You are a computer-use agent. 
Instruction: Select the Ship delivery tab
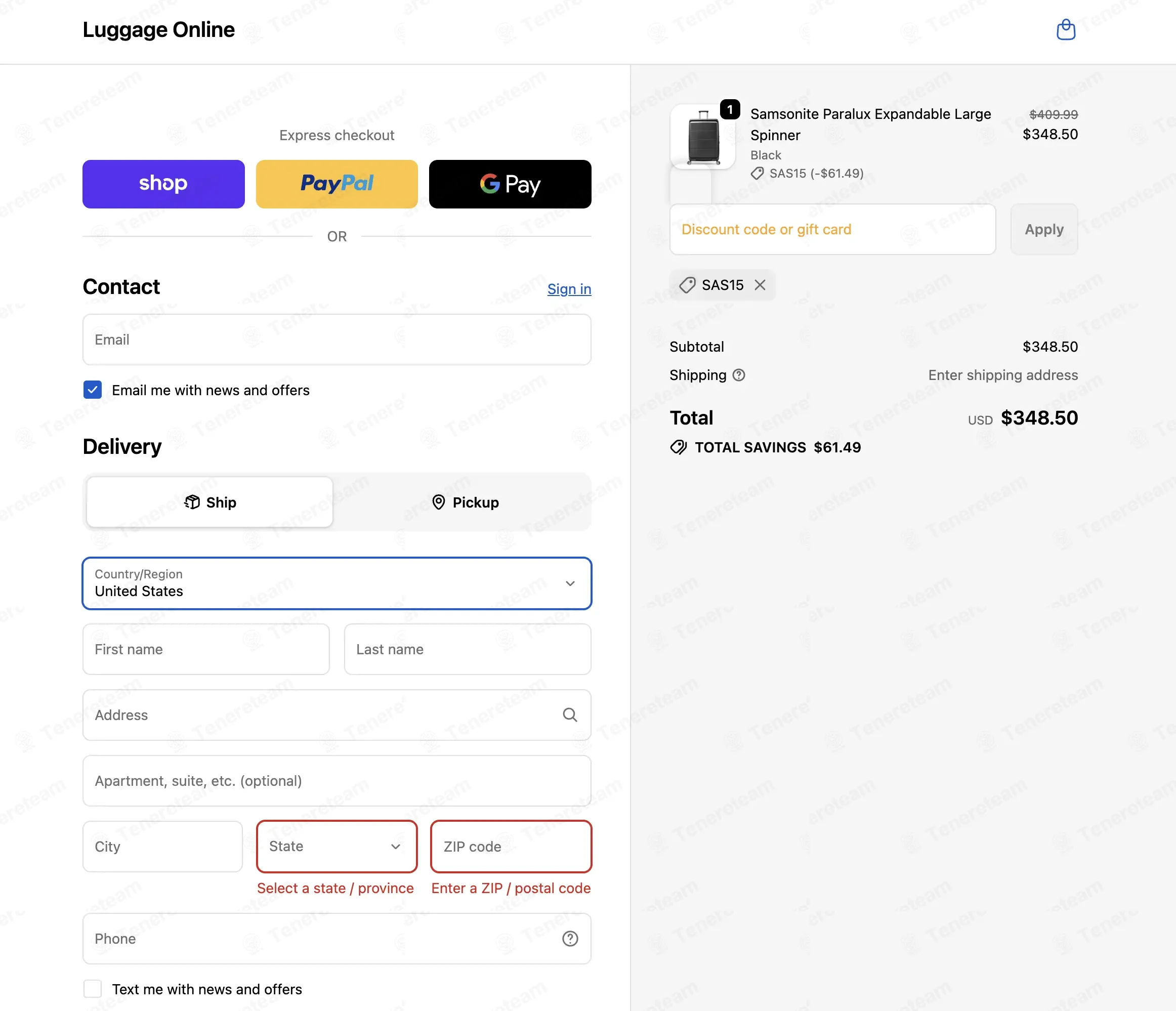[209, 502]
